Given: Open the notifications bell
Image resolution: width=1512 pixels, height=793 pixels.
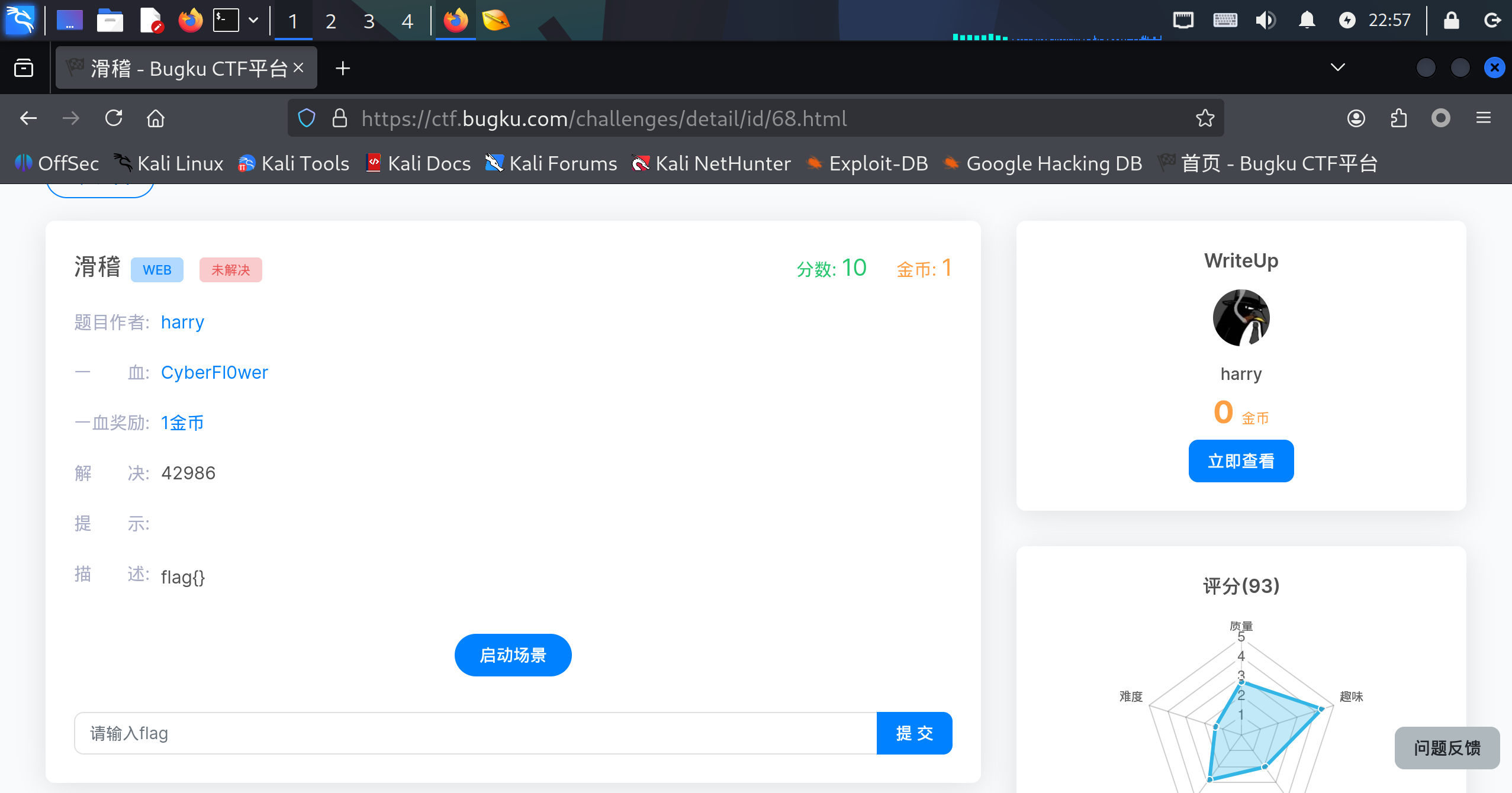Looking at the screenshot, I should pyautogui.click(x=1307, y=21).
